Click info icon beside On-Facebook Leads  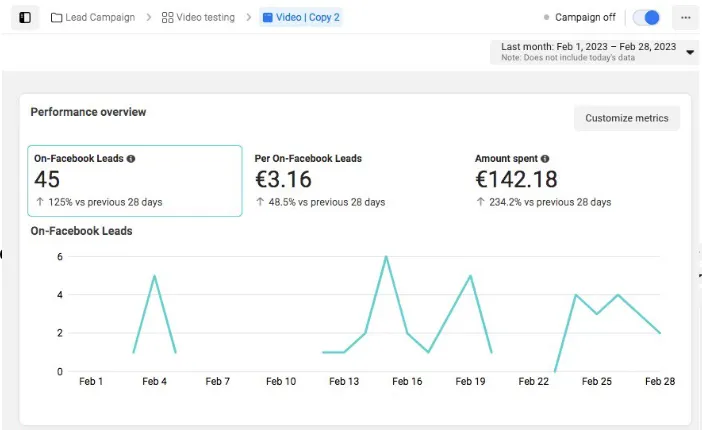click(131, 158)
